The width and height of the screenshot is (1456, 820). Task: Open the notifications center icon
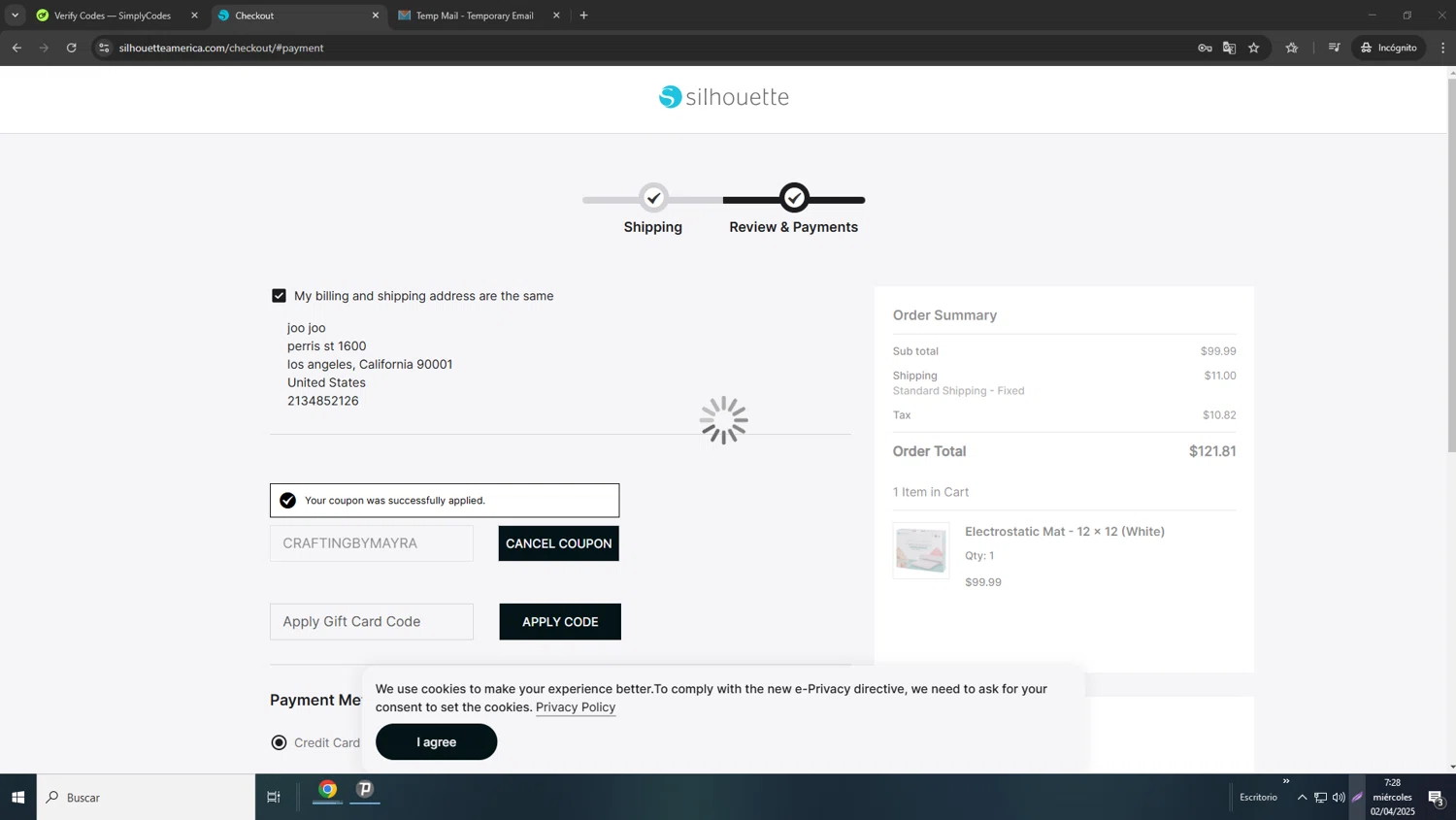pyautogui.click(x=1437, y=798)
